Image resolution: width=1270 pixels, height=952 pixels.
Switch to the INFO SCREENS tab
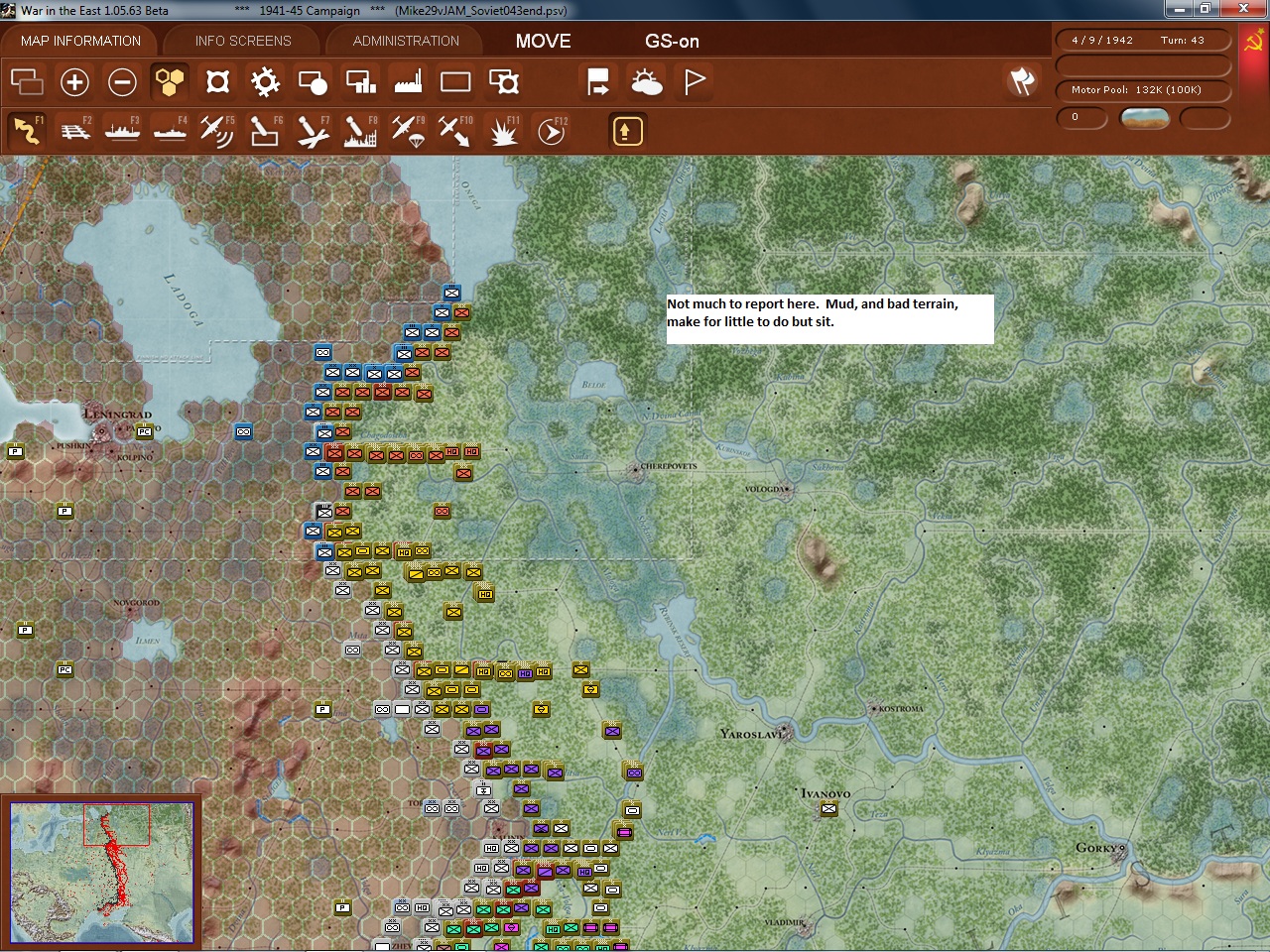point(243,41)
